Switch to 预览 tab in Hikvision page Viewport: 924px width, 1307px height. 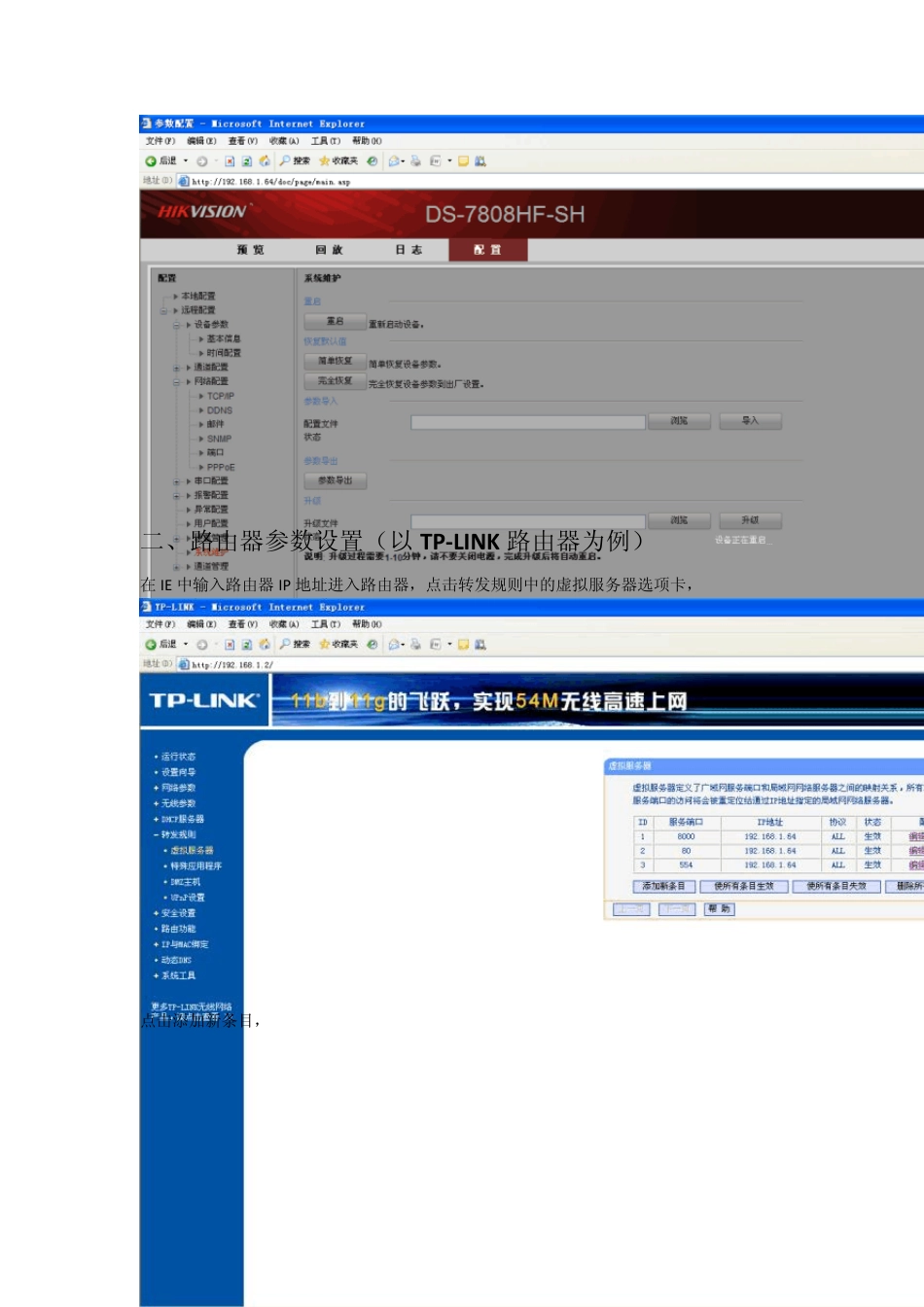[x=250, y=250]
